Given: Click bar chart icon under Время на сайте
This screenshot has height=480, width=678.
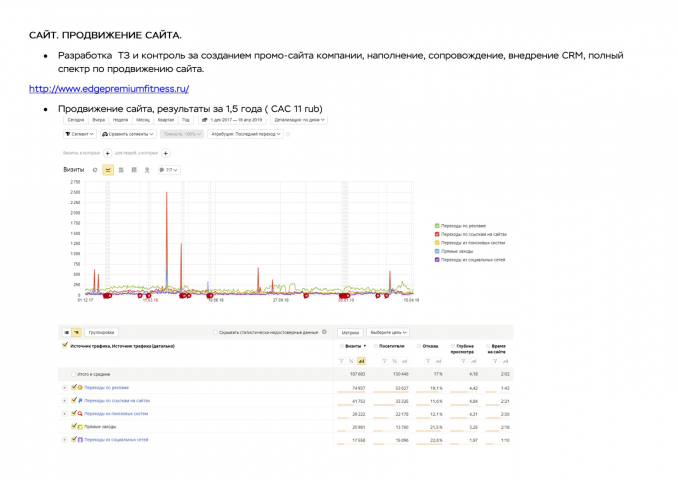Looking at the screenshot, I should (x=505, y=361).
